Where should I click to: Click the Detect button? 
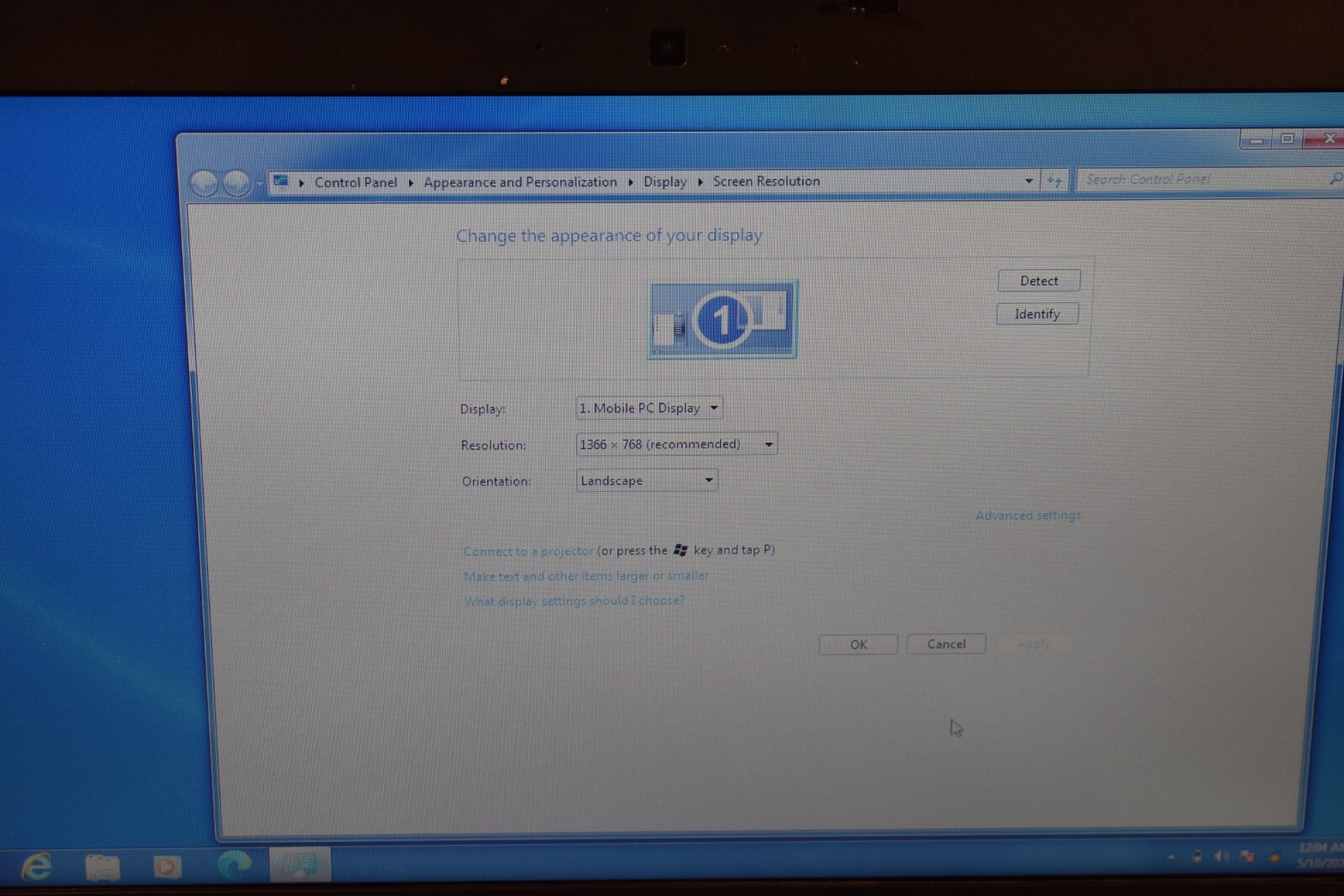tap(1039, 280)
